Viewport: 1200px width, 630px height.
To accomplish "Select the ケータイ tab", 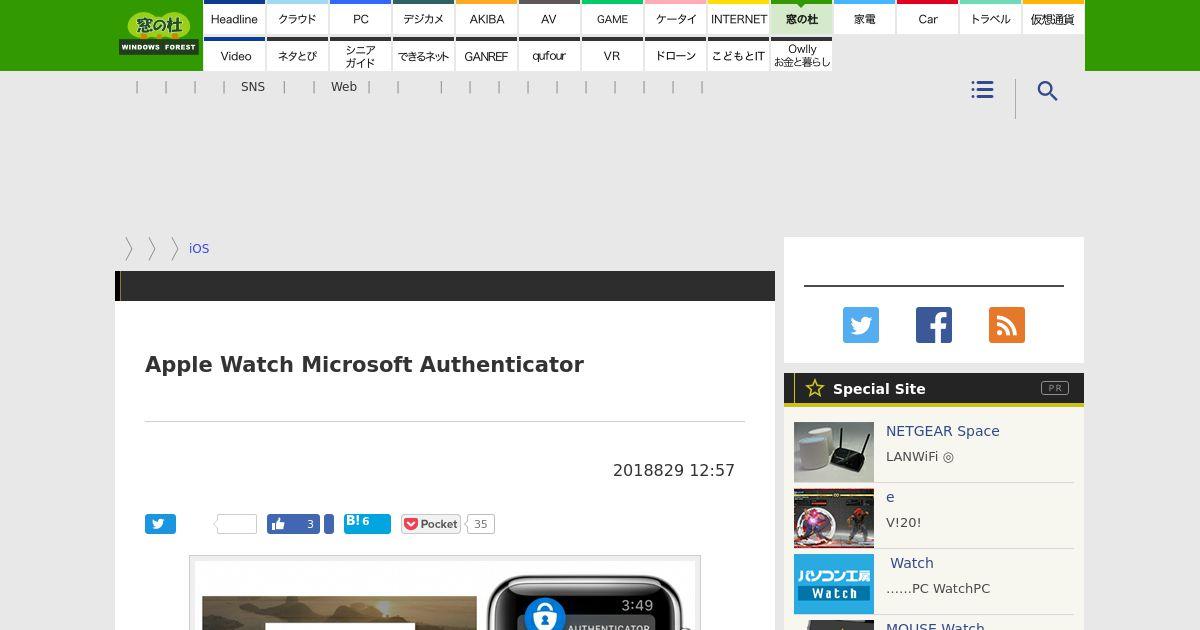I will [x=675, y=18].
